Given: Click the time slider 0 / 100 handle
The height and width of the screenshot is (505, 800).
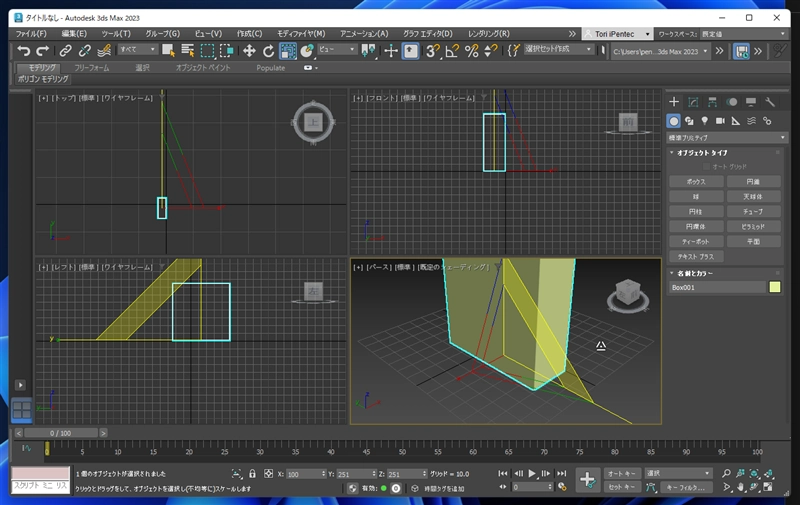Looking at the screenshot, I should click(61, 433).
